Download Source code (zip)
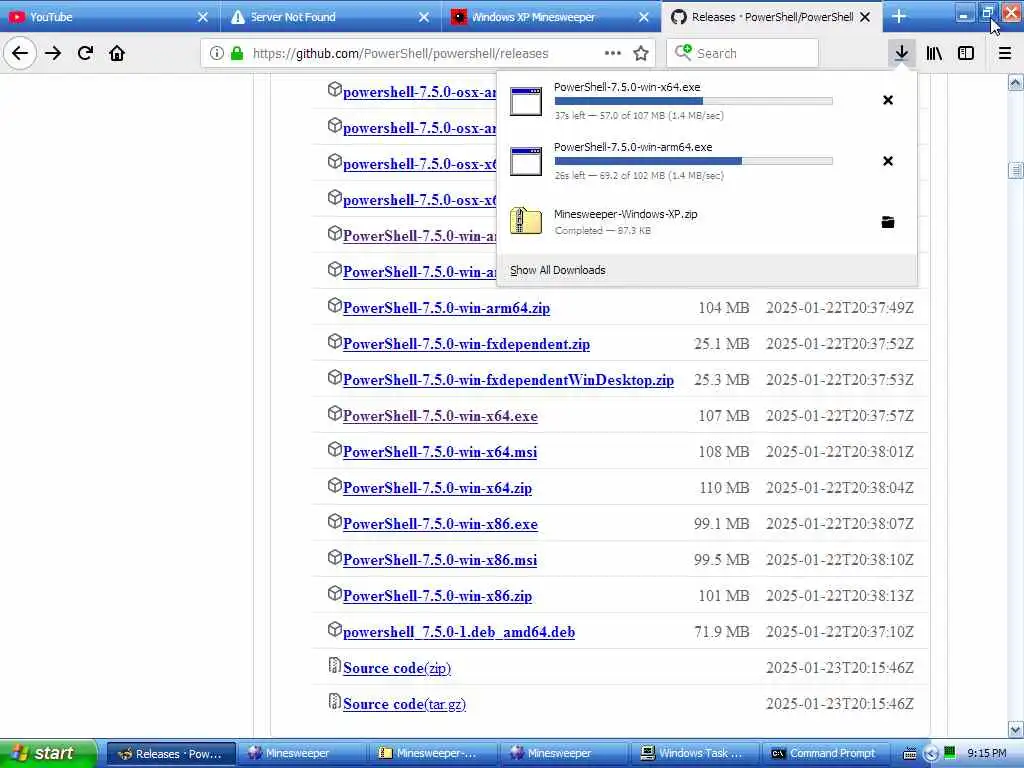 tap(396, 667)
